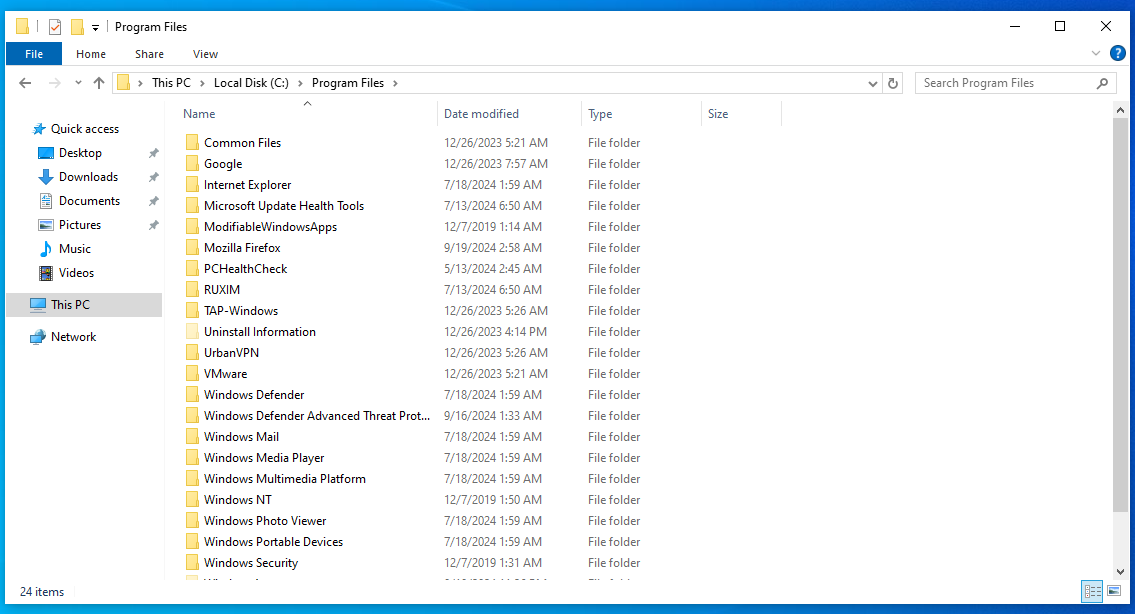This screenshot has width=1135, height=614.
Task: Select Videos in the navigation pane
Action: [x=76, y=273]
